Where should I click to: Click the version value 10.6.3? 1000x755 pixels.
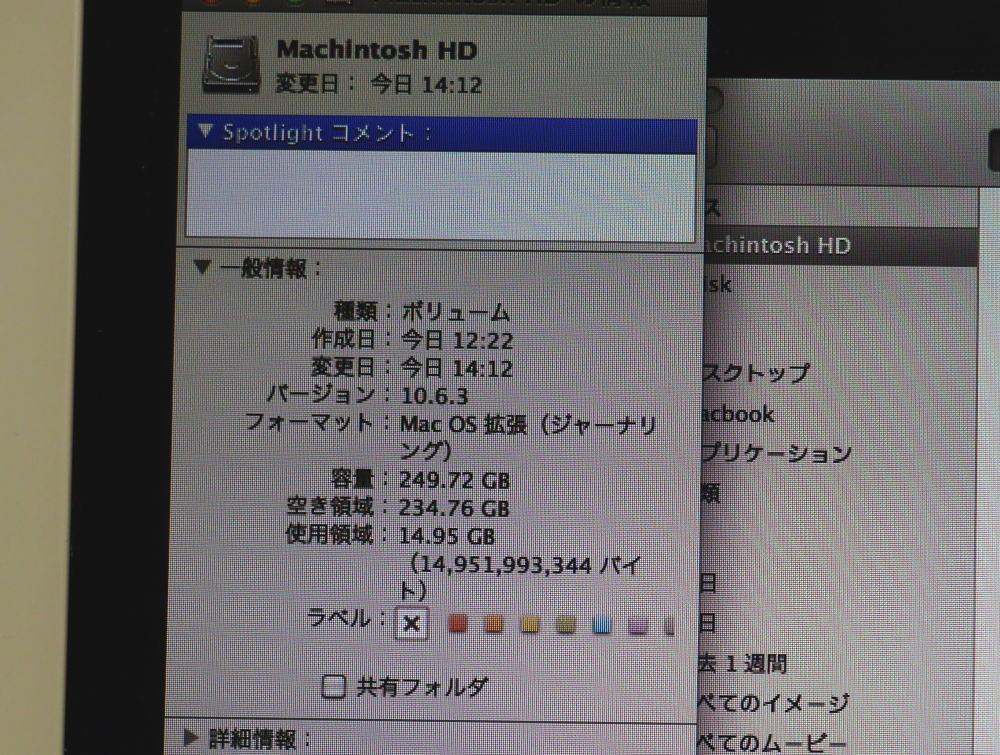coord(434,396)
